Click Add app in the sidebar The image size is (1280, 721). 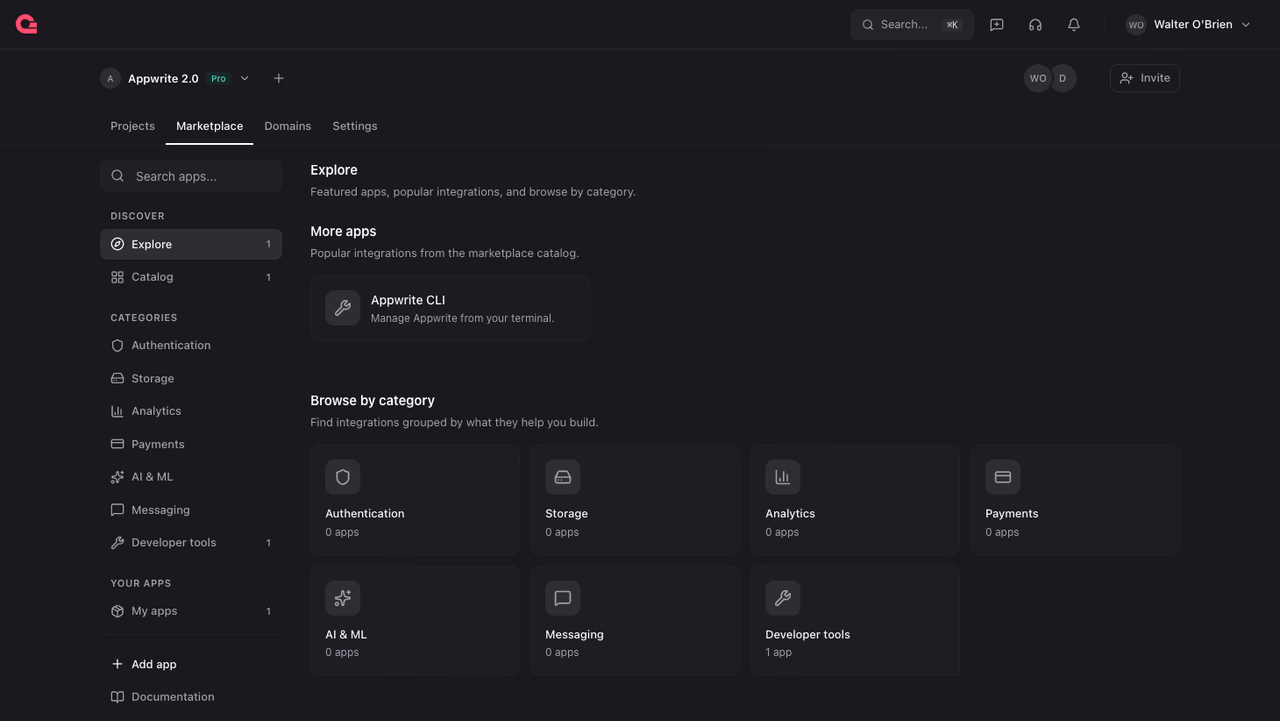pos(191,664)
